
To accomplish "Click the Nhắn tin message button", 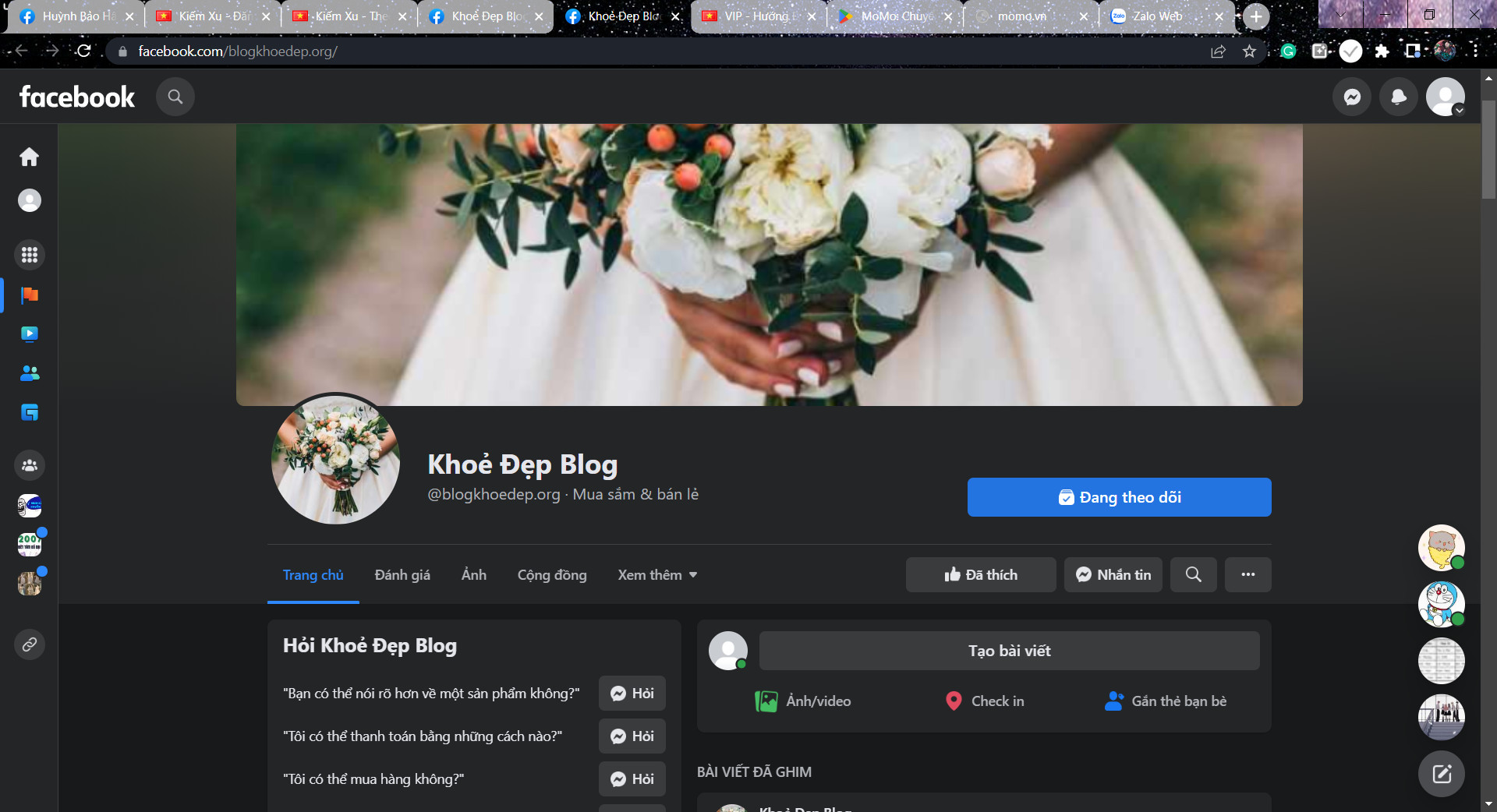I will point(1113,574).
